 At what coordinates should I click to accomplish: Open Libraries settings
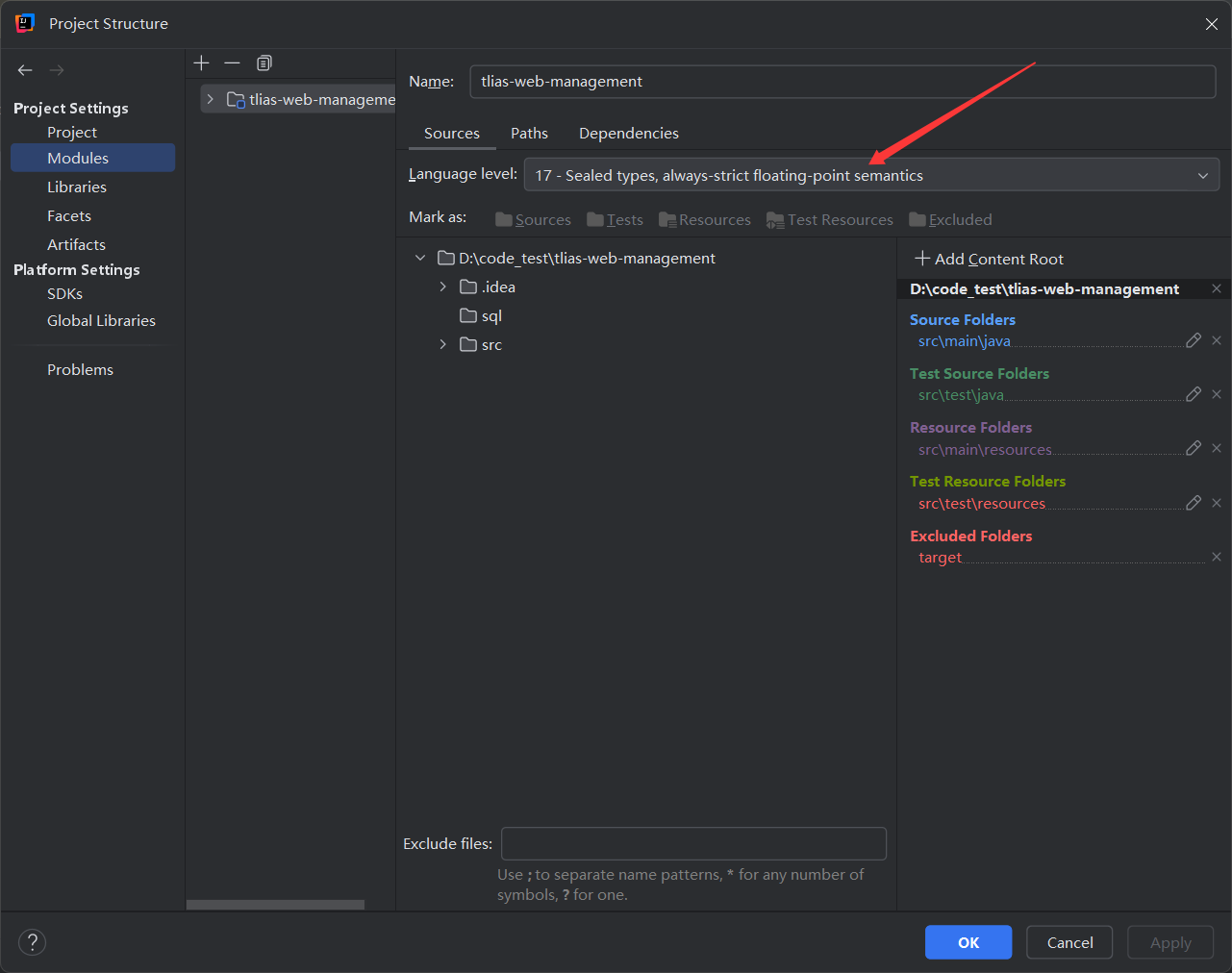tap(77, 187)
